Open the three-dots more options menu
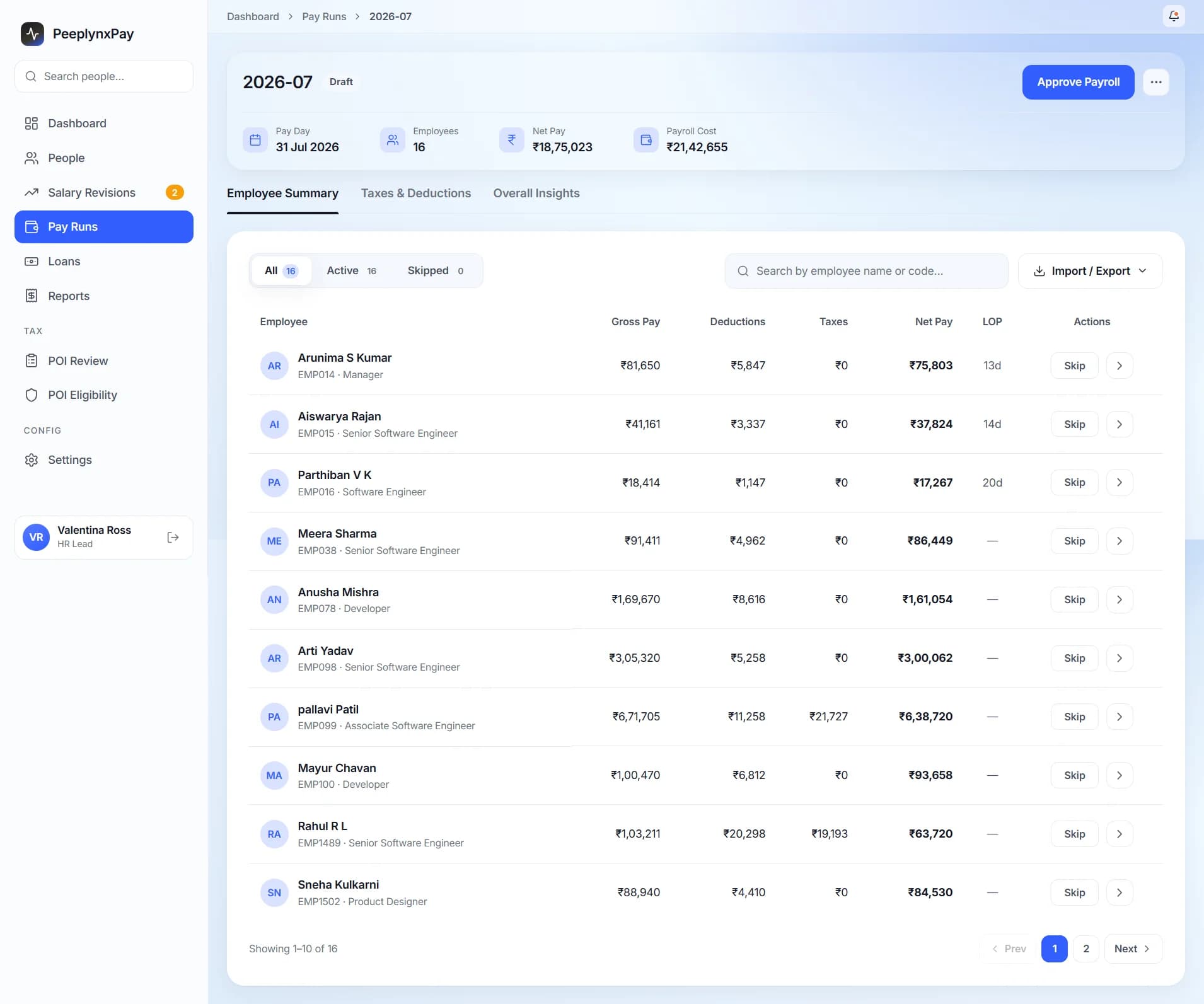The height and width of the screenshot is (1004, 1204). (x=1155, y=82)
